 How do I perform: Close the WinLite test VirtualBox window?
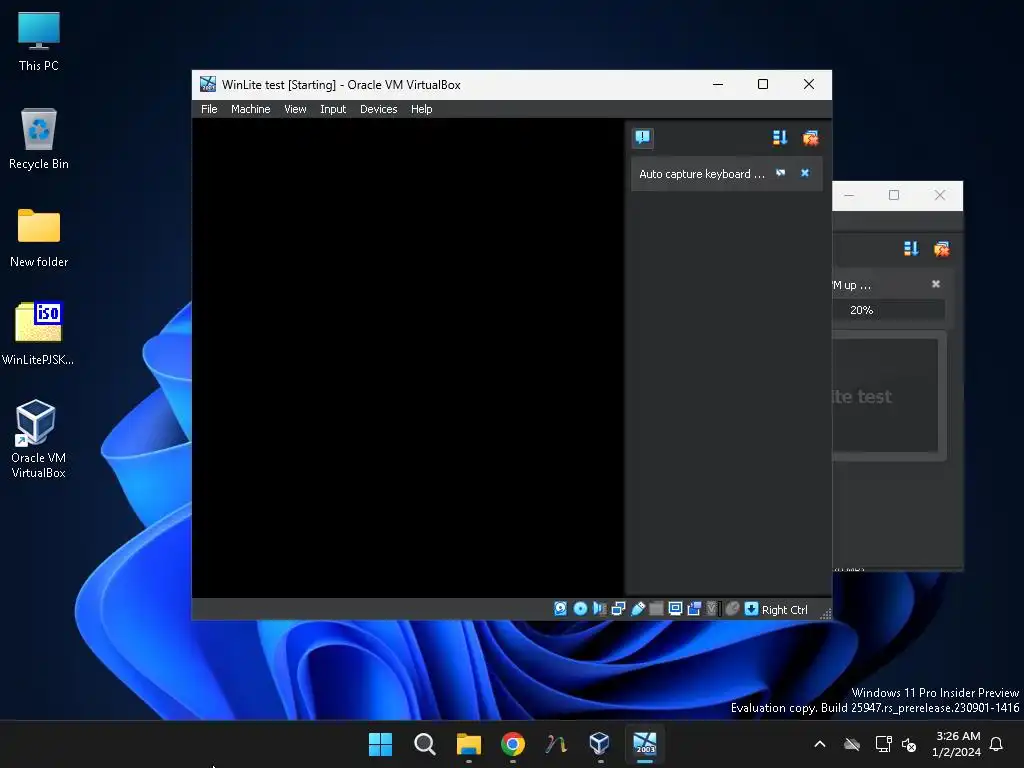[808, 84]
